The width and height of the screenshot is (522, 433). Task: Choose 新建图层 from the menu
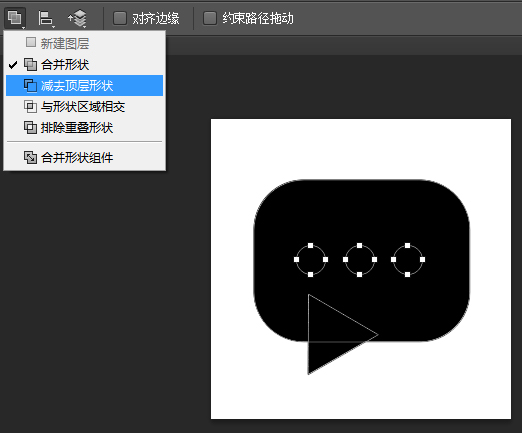click(85, 43)
